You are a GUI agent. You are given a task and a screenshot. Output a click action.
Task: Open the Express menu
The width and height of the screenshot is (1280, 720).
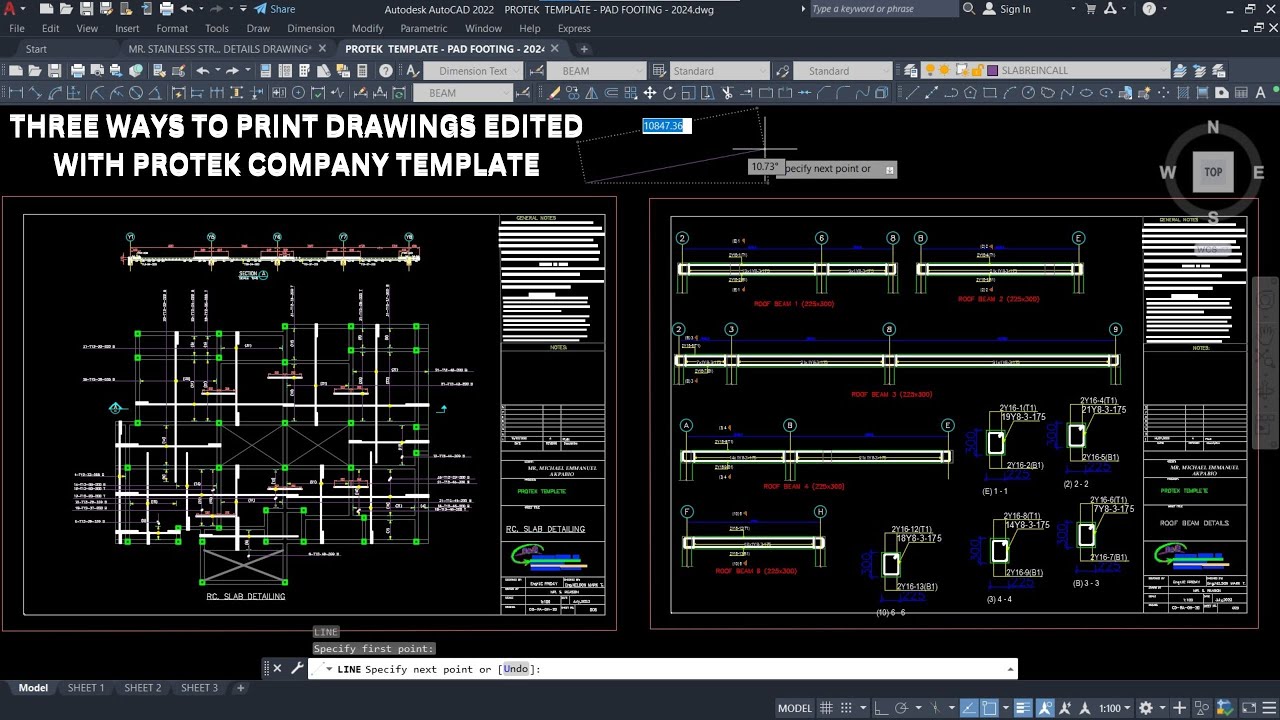(x=574, y=28)
